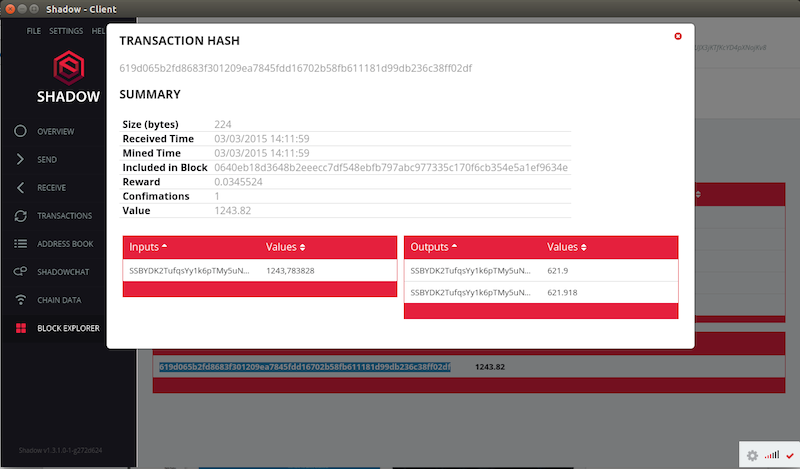Click the Transactions refresh icon
The image size is (800, 469).
click(x=20, y=216)
